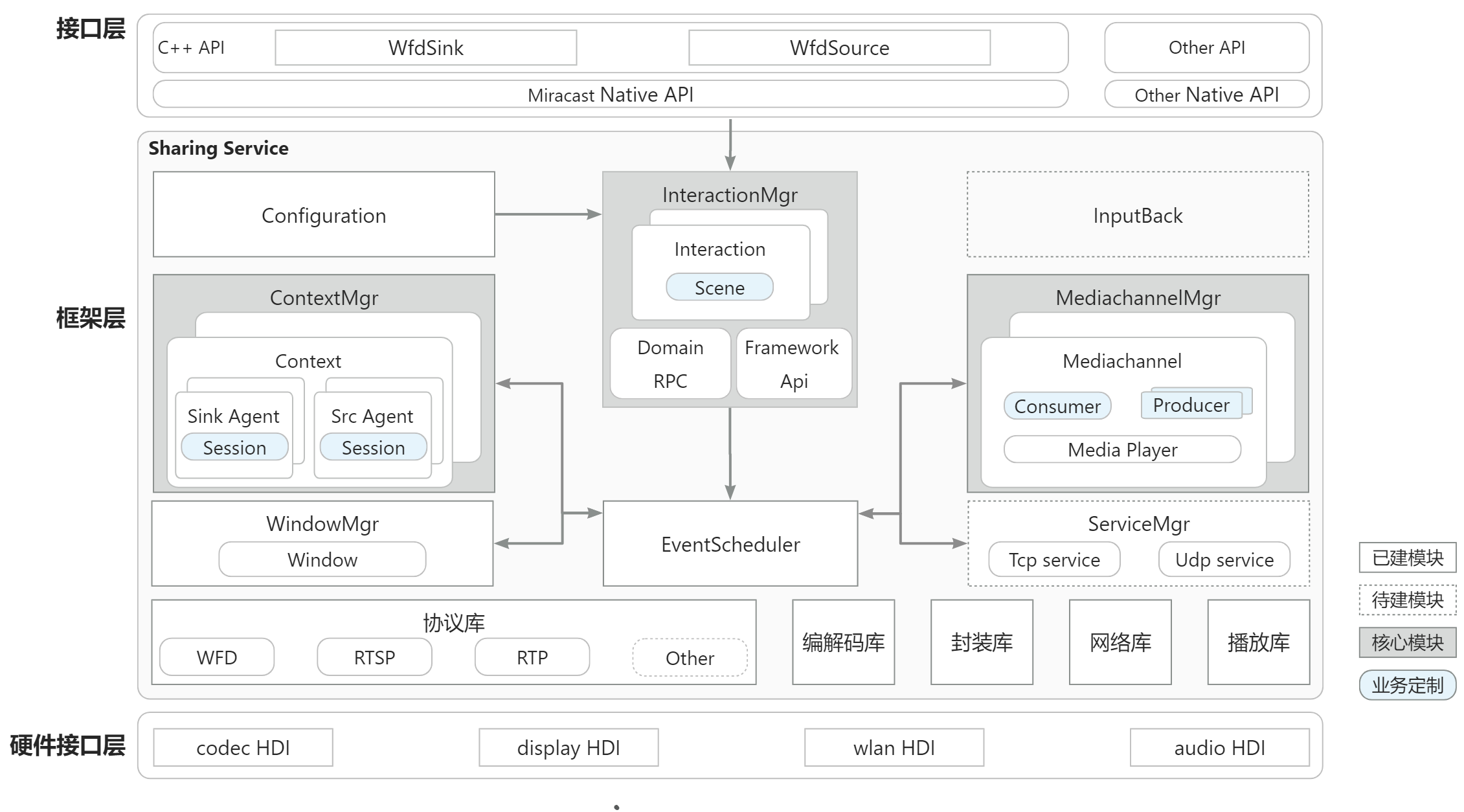The height and width of the screenshot is (812, 1464).
Task: Click the Miracast Native API bar
Action: pyautogui.click(x=610, y=95)
